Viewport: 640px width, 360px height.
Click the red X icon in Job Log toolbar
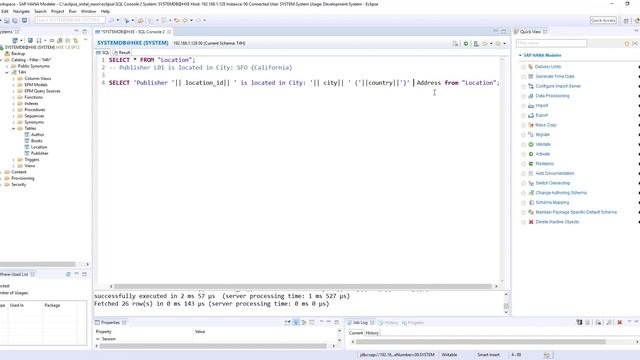[x=620, y=322]
